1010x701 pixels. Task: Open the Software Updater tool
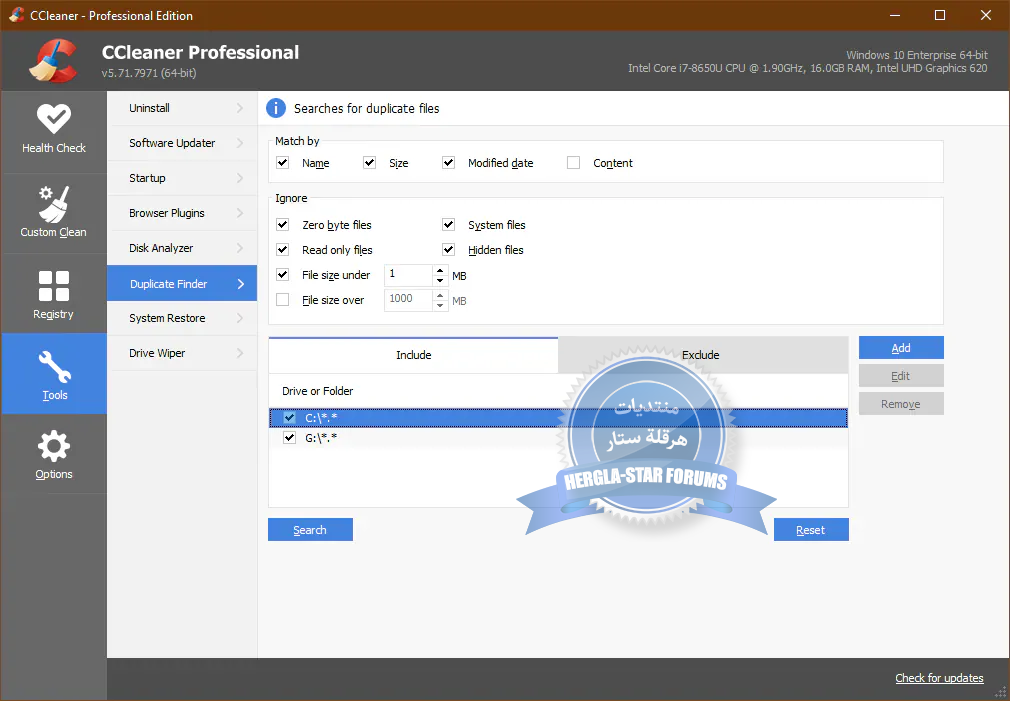tap(182, 143)
